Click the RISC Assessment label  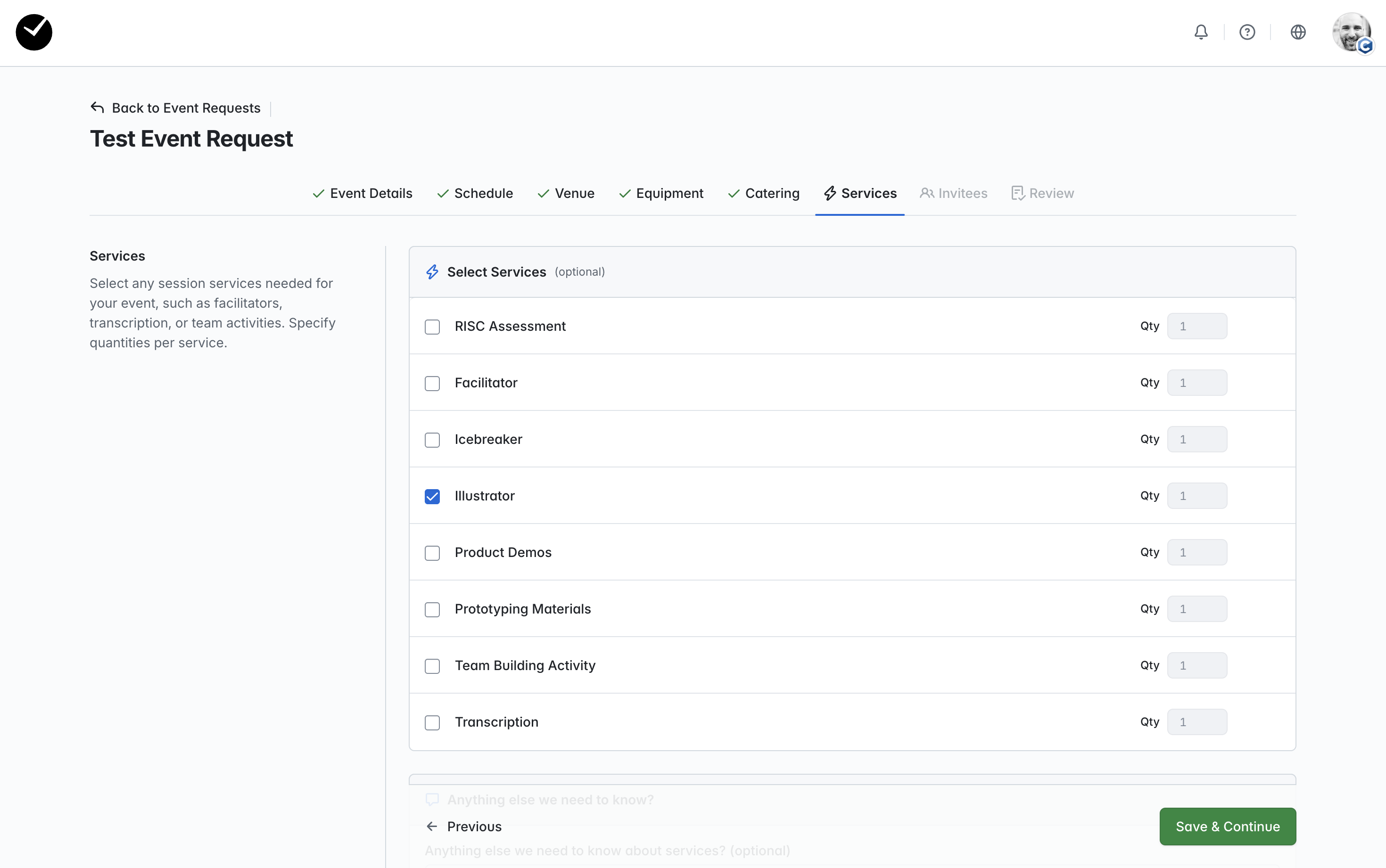pos(511,326)
